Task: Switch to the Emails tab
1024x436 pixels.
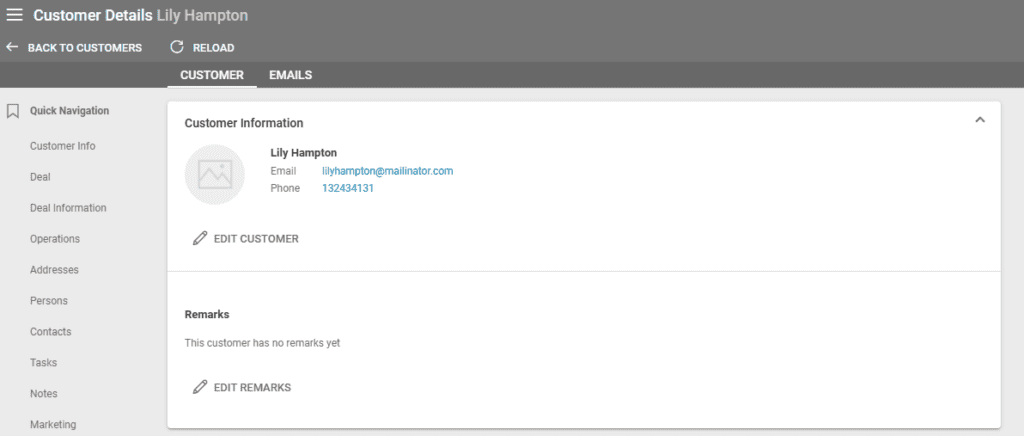Action: pos(290,75)
